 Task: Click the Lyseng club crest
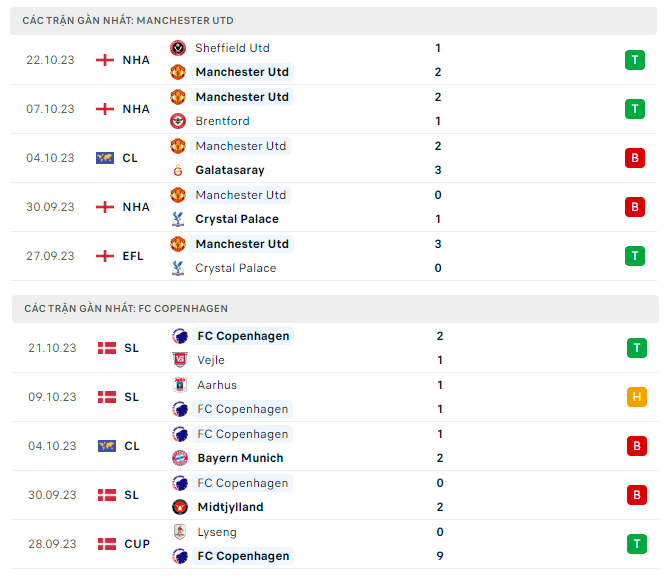[179, 532]
